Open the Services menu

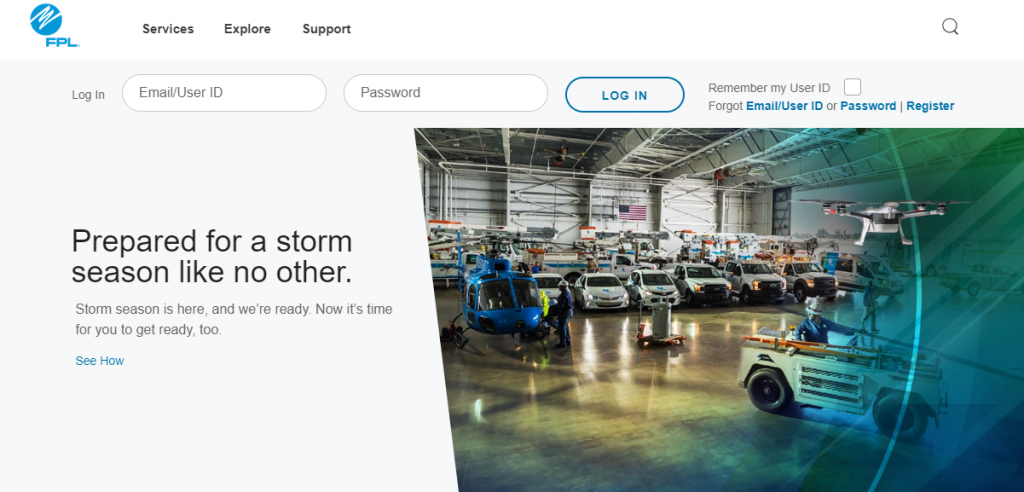pos(168,29)
